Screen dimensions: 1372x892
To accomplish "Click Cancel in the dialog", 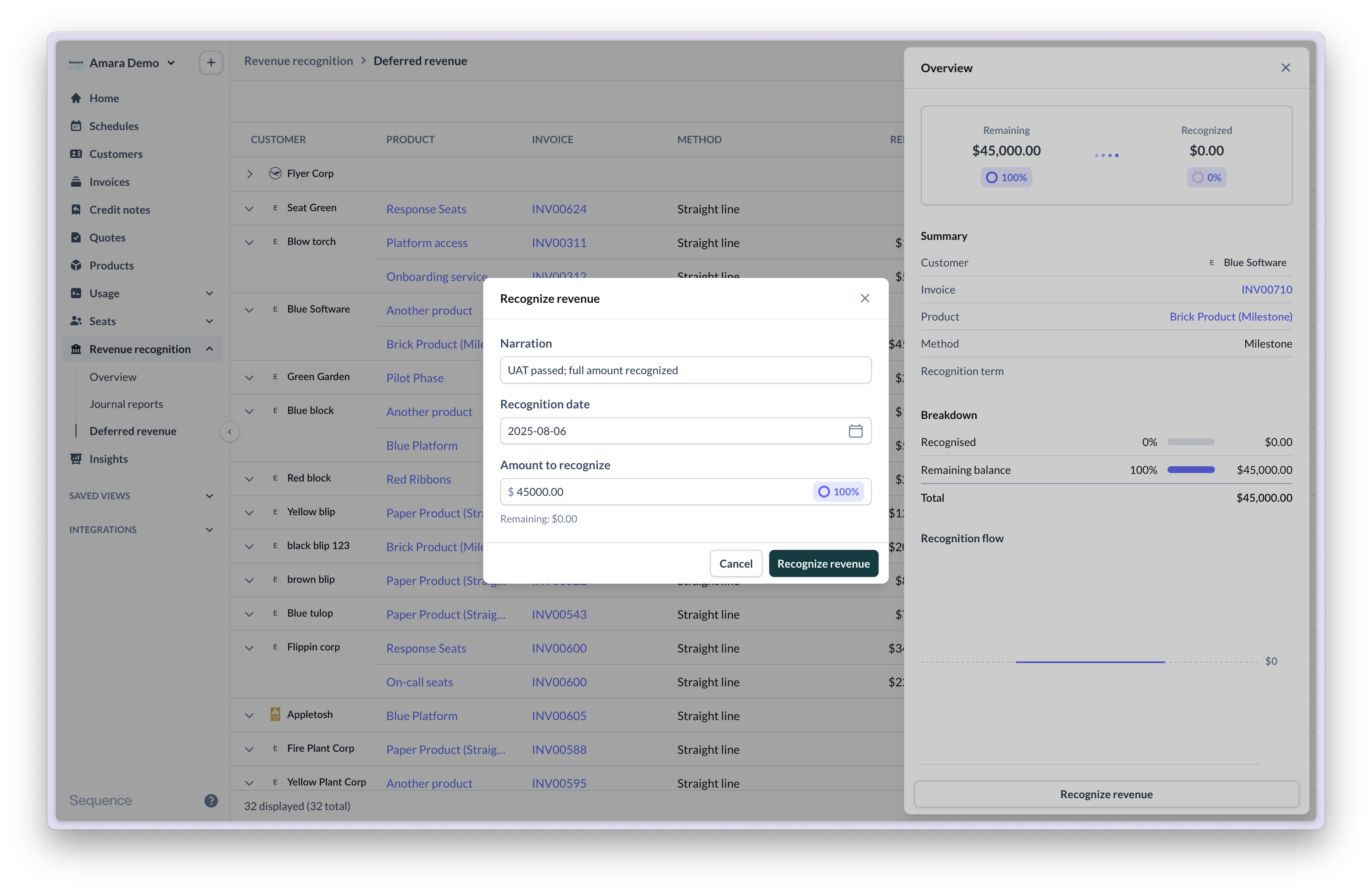I will [735, 563].
